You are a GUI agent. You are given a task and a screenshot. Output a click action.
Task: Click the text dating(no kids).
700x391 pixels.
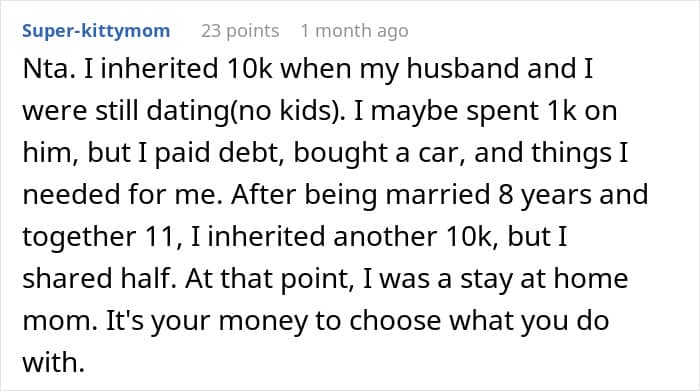click(x=246, y=111)
